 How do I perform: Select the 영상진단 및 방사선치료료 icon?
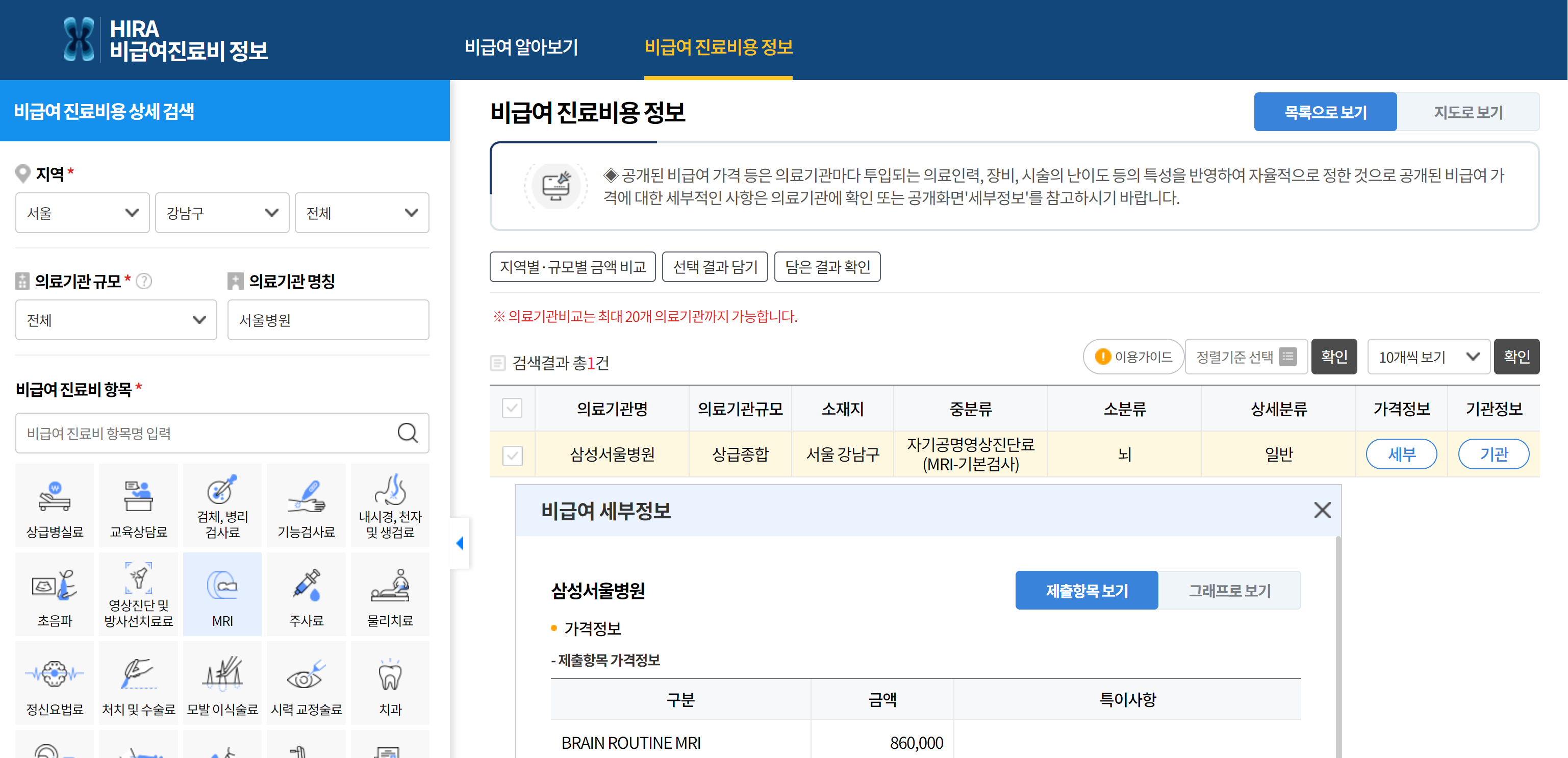139,594
